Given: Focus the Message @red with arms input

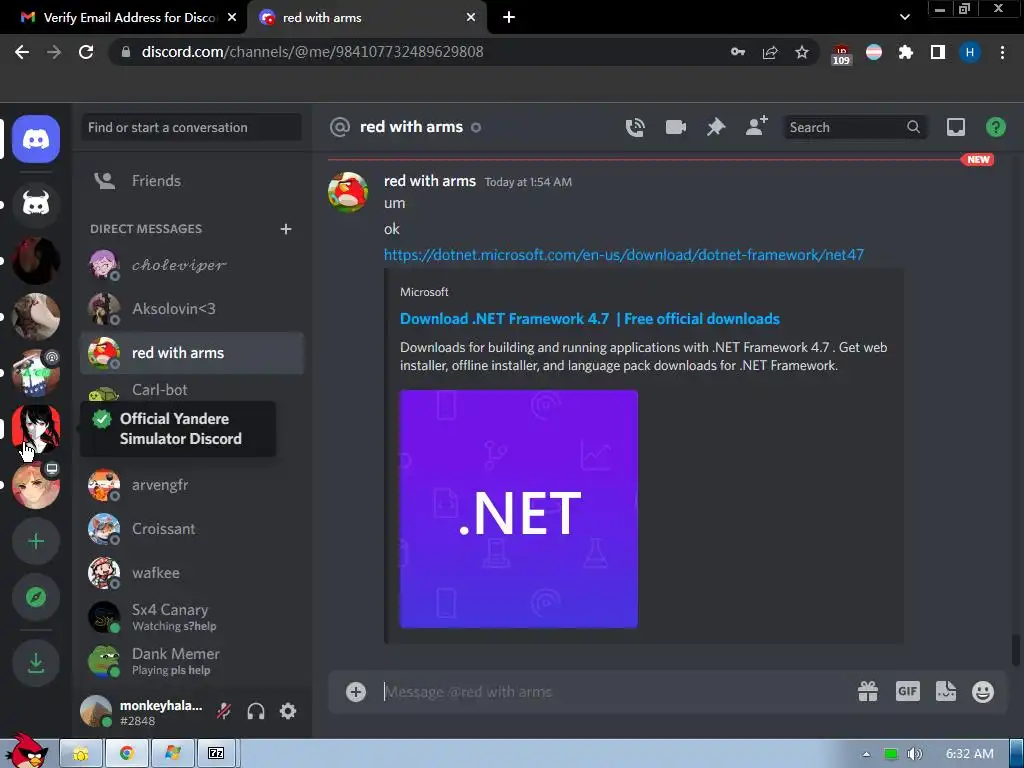Looking at the screenshot, I should [x=614, y=692].
